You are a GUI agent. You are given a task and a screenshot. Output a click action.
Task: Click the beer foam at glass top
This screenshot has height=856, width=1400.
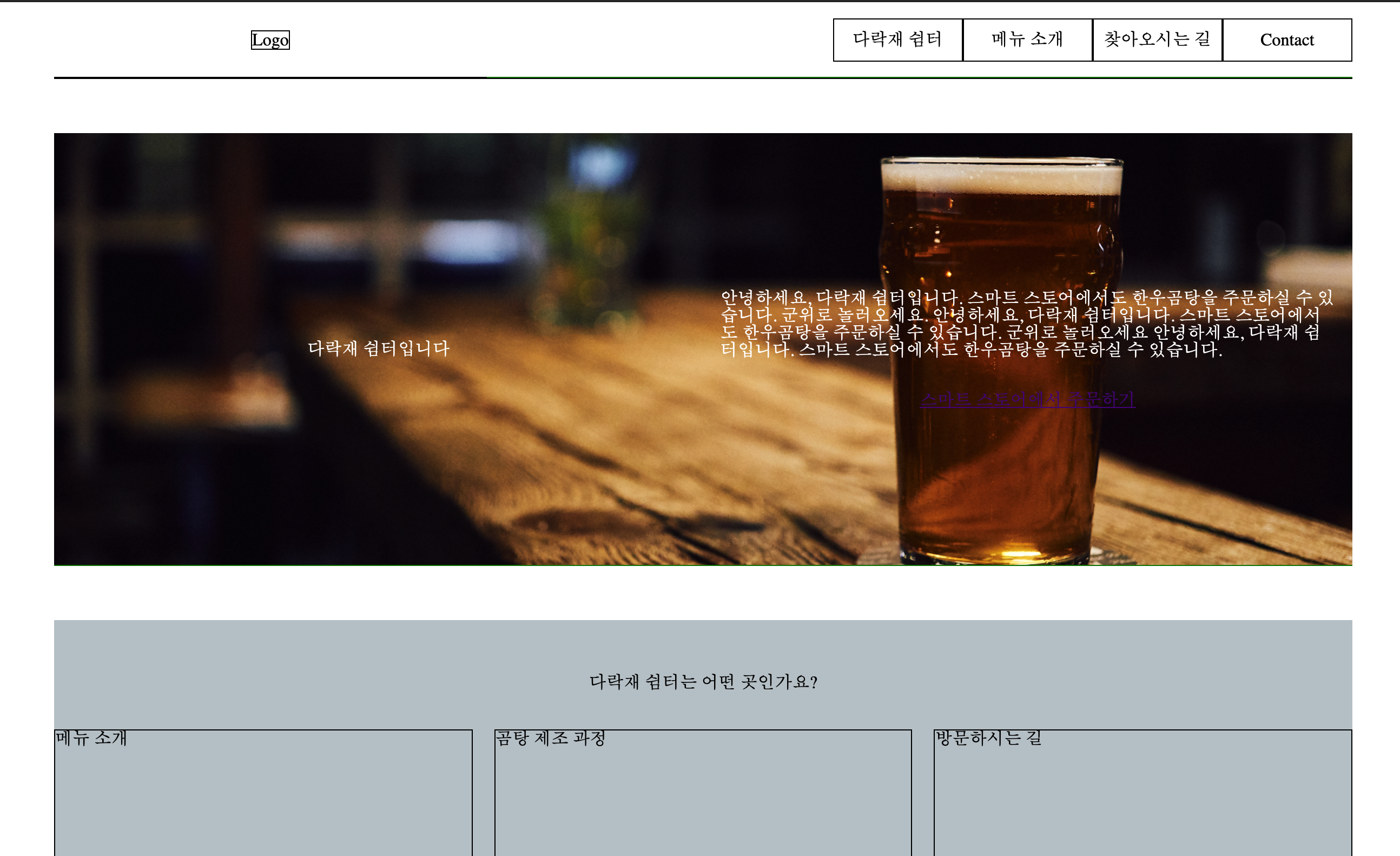click(x=1001, y=177)
